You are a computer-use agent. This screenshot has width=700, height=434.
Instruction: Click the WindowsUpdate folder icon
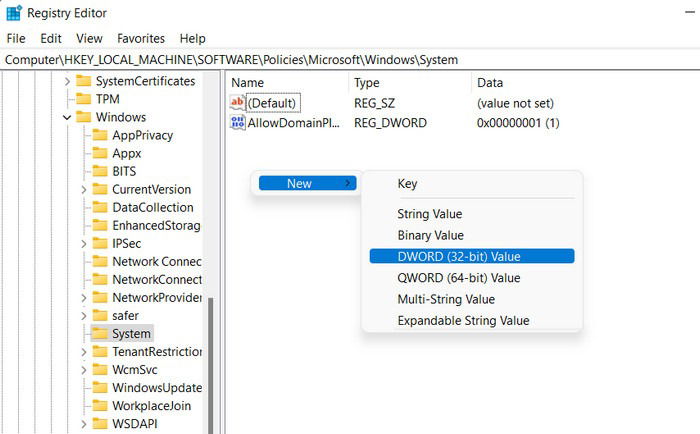pyautogui.click(x=100, y=388)
